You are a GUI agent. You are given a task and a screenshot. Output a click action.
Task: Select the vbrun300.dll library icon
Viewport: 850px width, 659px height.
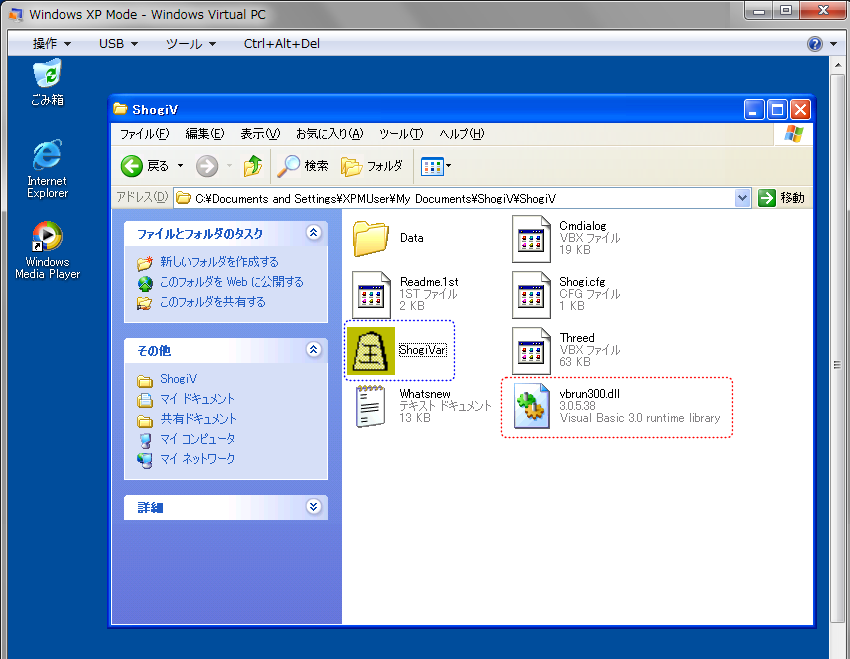click(x=531, y=406)
